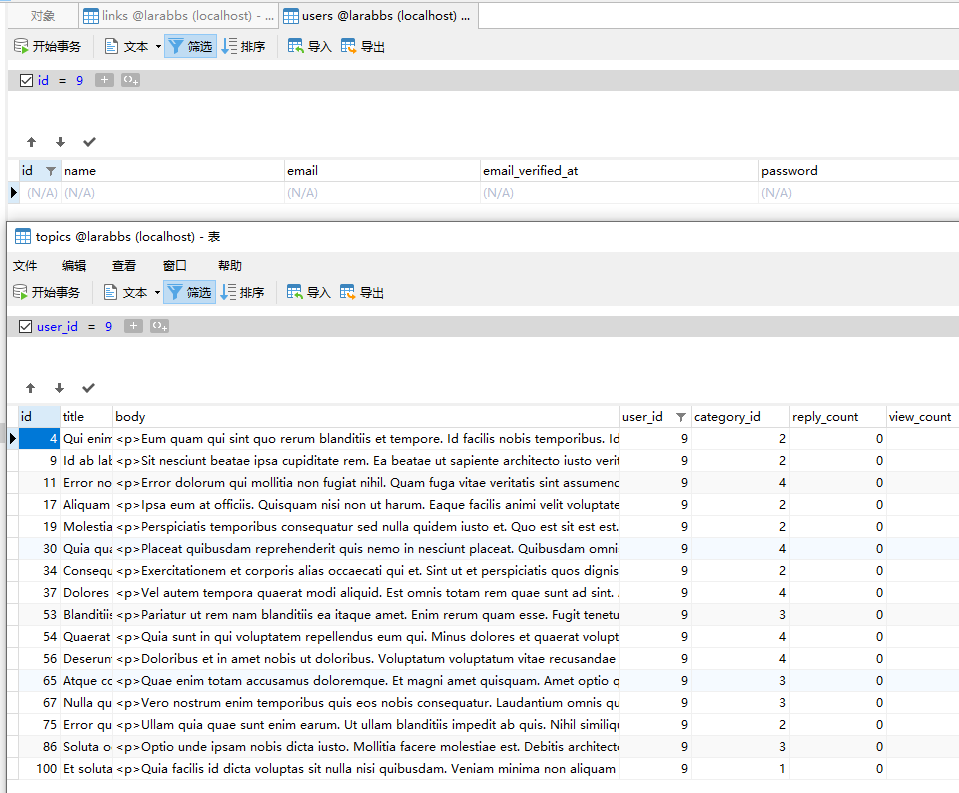Add condition with plus next to user_id = 9
The image size is (959, 793).
point(133,326)
